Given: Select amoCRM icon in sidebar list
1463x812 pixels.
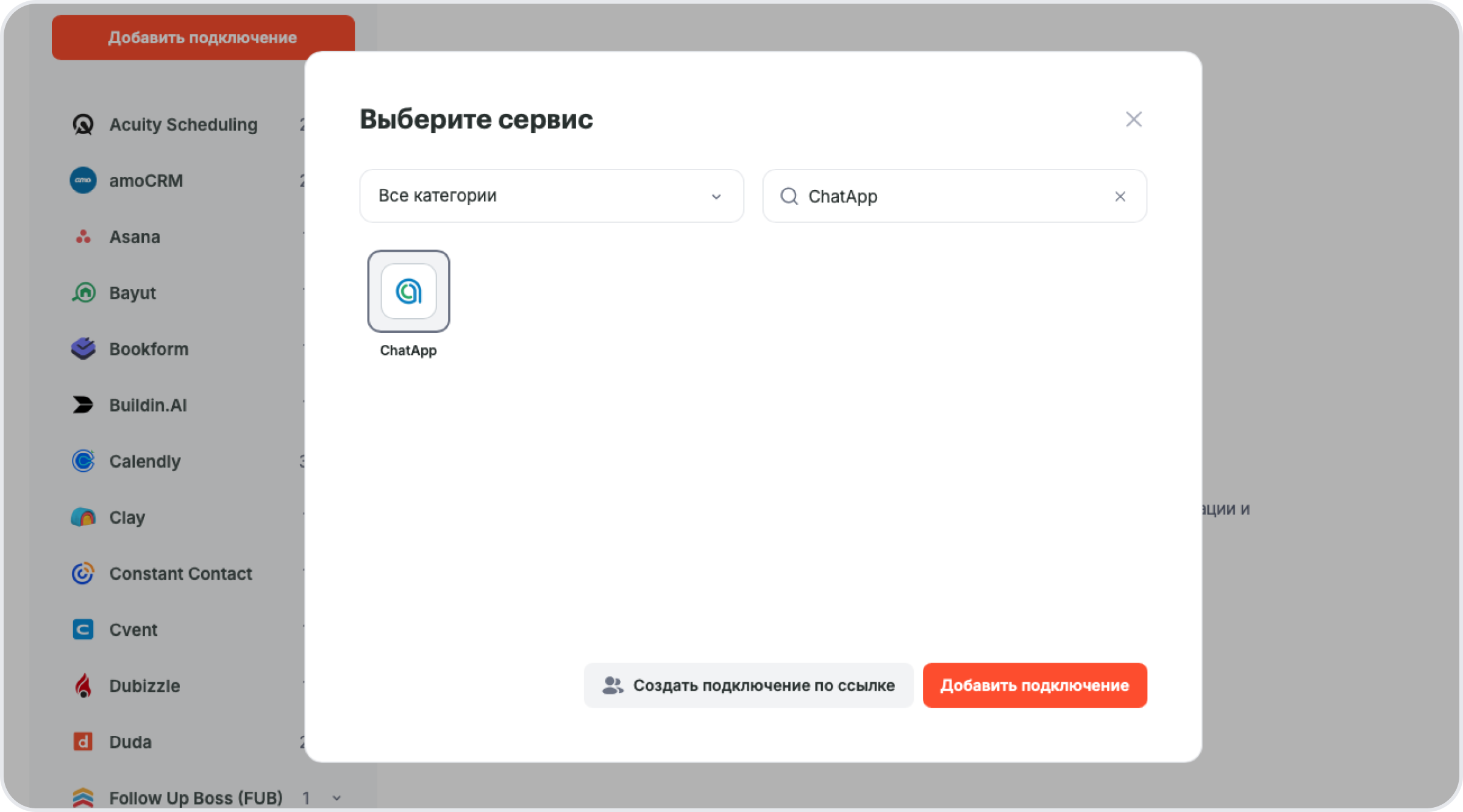Looking at the screenshot, I should tap(83, 180).
